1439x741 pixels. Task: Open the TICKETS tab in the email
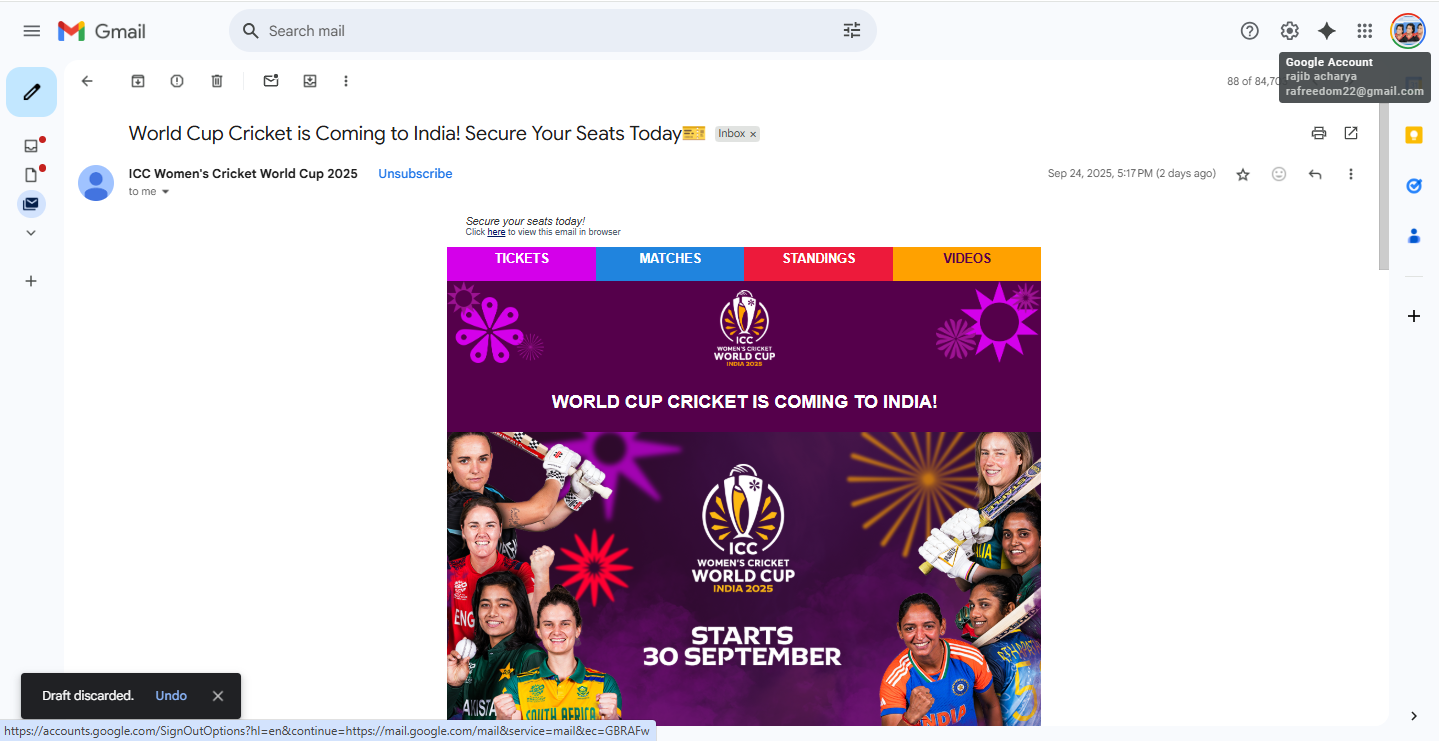(x=521, y=260)
